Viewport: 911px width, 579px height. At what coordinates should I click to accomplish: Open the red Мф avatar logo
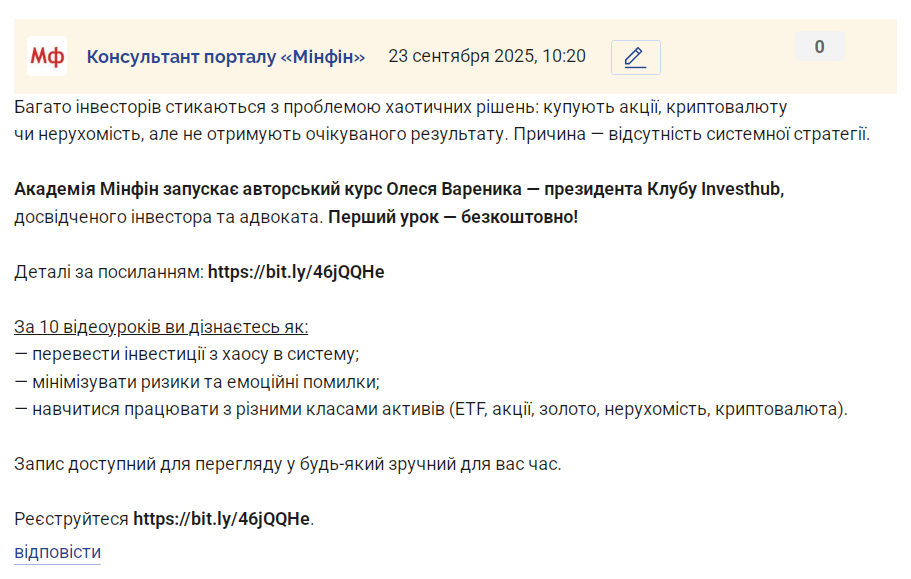click(47, 56)
